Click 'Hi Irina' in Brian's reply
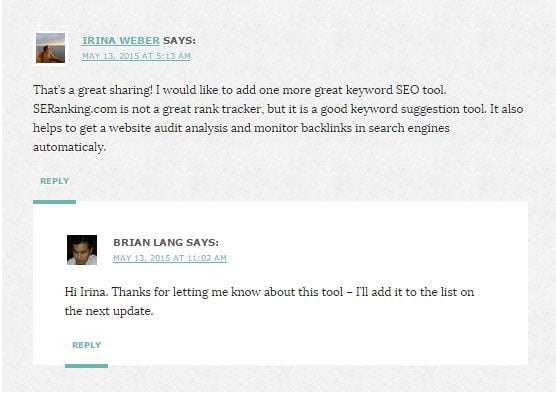556x394 pixels. pos(86,292)
